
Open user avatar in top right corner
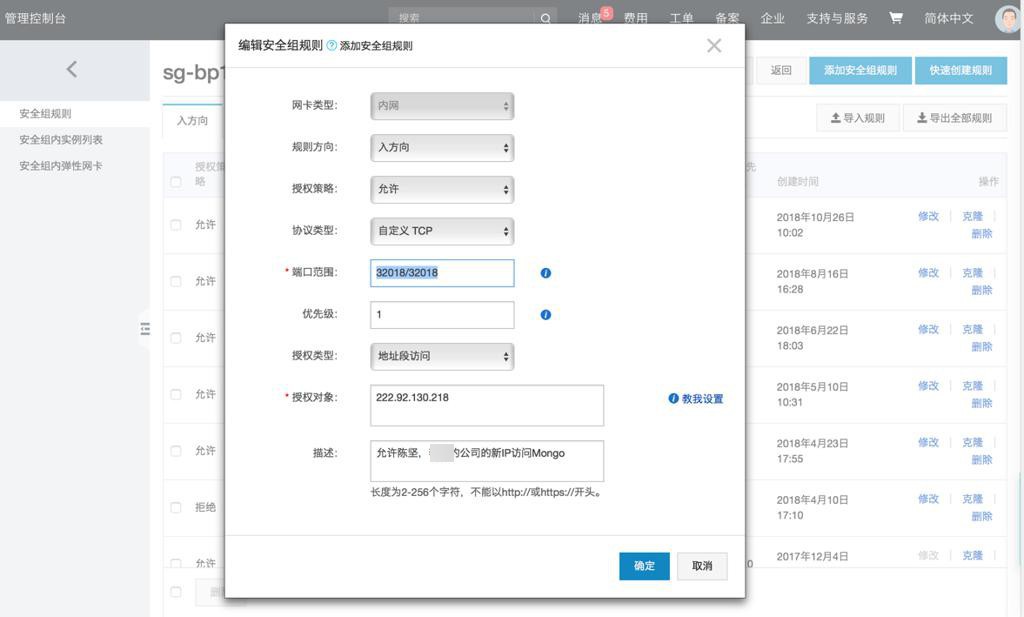point(1008,18)
